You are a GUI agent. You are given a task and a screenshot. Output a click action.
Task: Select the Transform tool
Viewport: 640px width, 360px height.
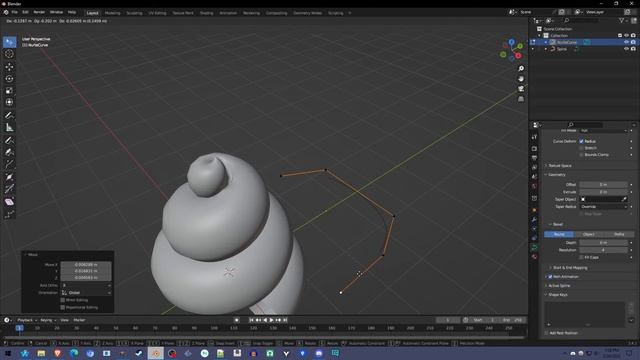click(x=9, y=102)
